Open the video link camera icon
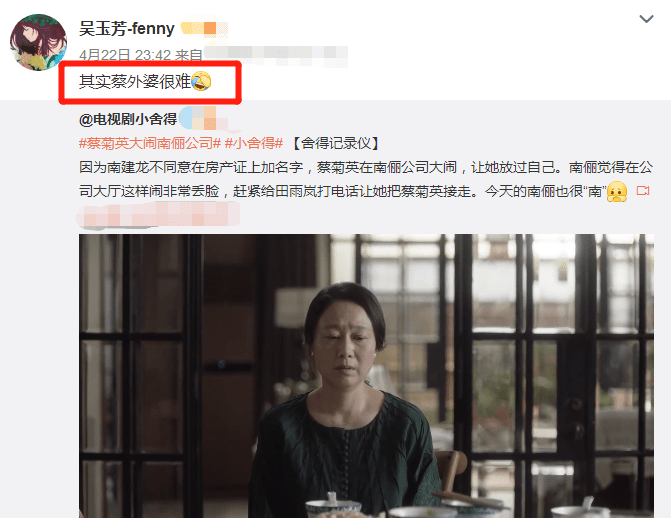Screen dimensions: 671x518 point(643,191)
